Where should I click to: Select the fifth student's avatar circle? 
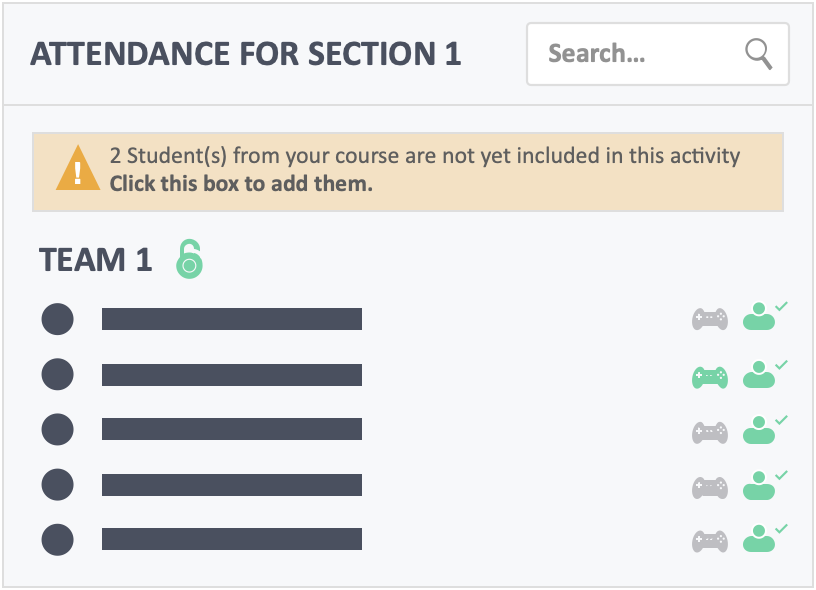(x=57, y=540)
